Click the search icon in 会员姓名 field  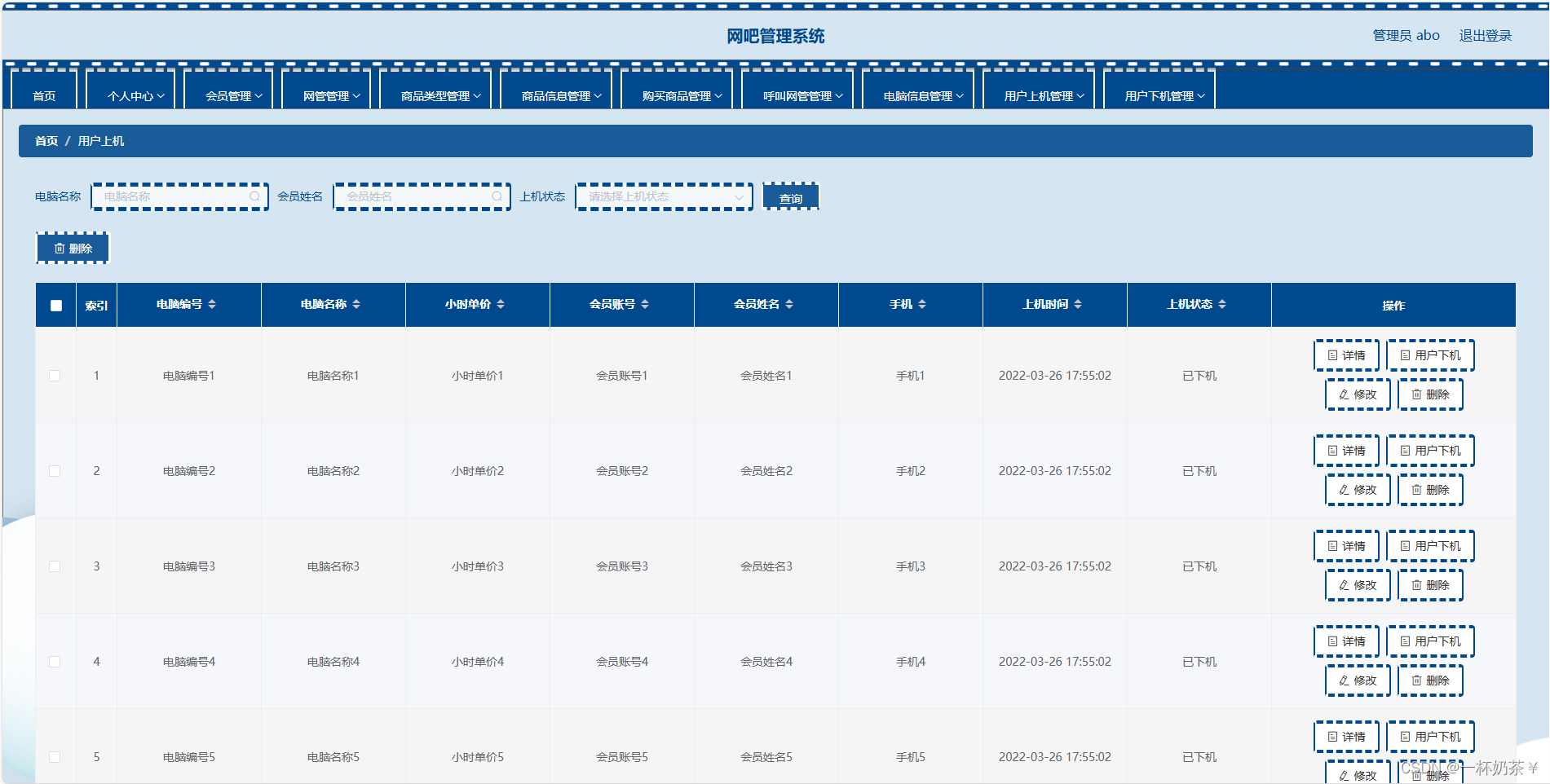[497, 196]
